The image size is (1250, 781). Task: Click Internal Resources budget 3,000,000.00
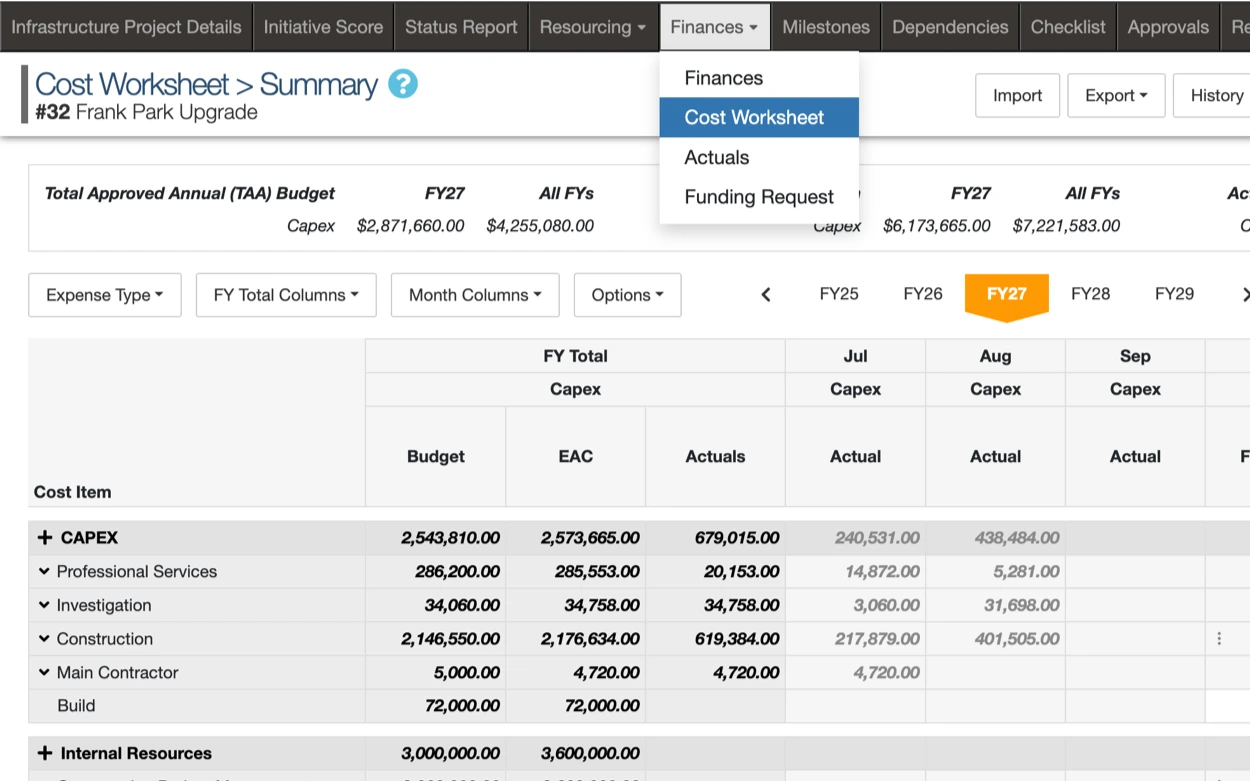450,753
